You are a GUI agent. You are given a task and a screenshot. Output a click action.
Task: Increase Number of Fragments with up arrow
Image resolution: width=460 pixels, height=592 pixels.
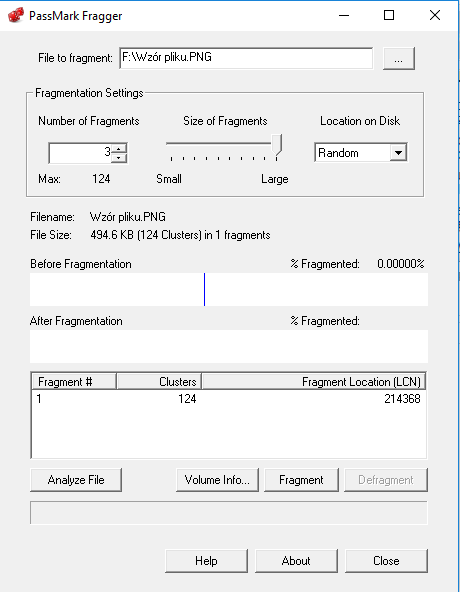coord(119,148)
